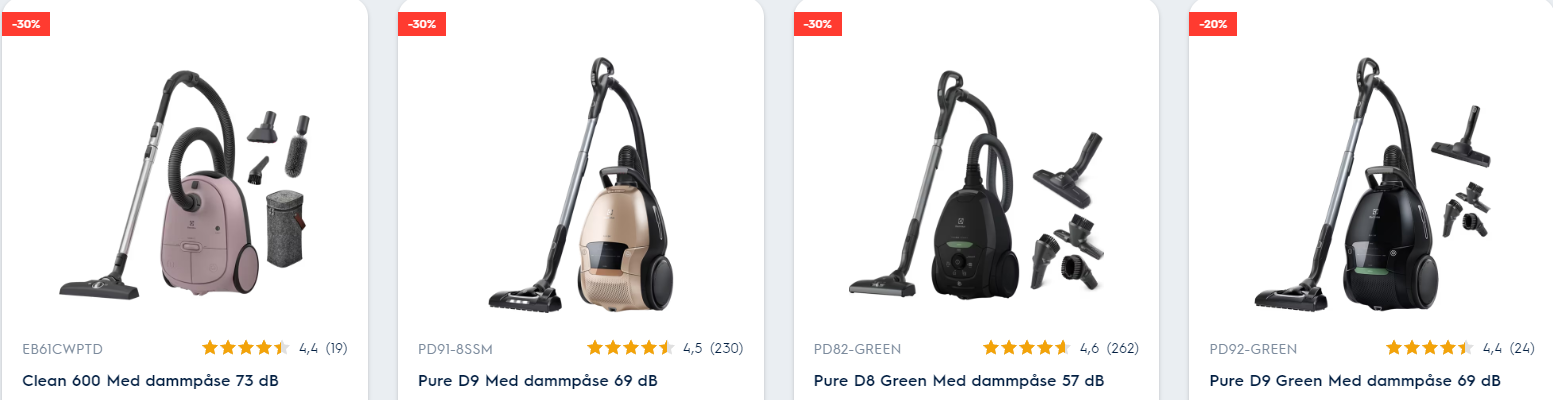This screenshot has height=400, width=1553.
Task: Click the star rating for PD92-GREEN
Action: (x=1430, y=348)
